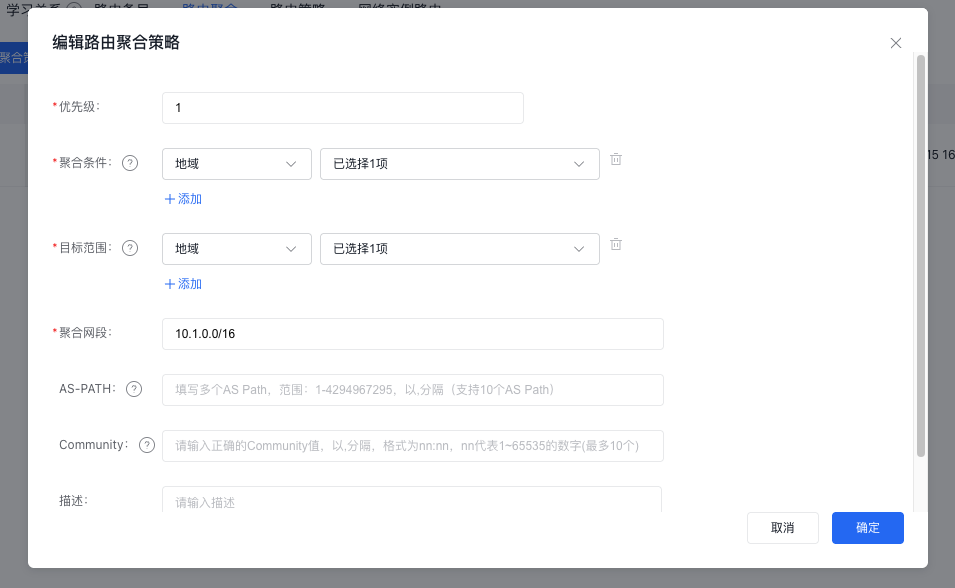The height and width of the screenshot is (588, 955).
Task: Click the 编辑路由聚合策略 dialog title
Action: [116, 43]
